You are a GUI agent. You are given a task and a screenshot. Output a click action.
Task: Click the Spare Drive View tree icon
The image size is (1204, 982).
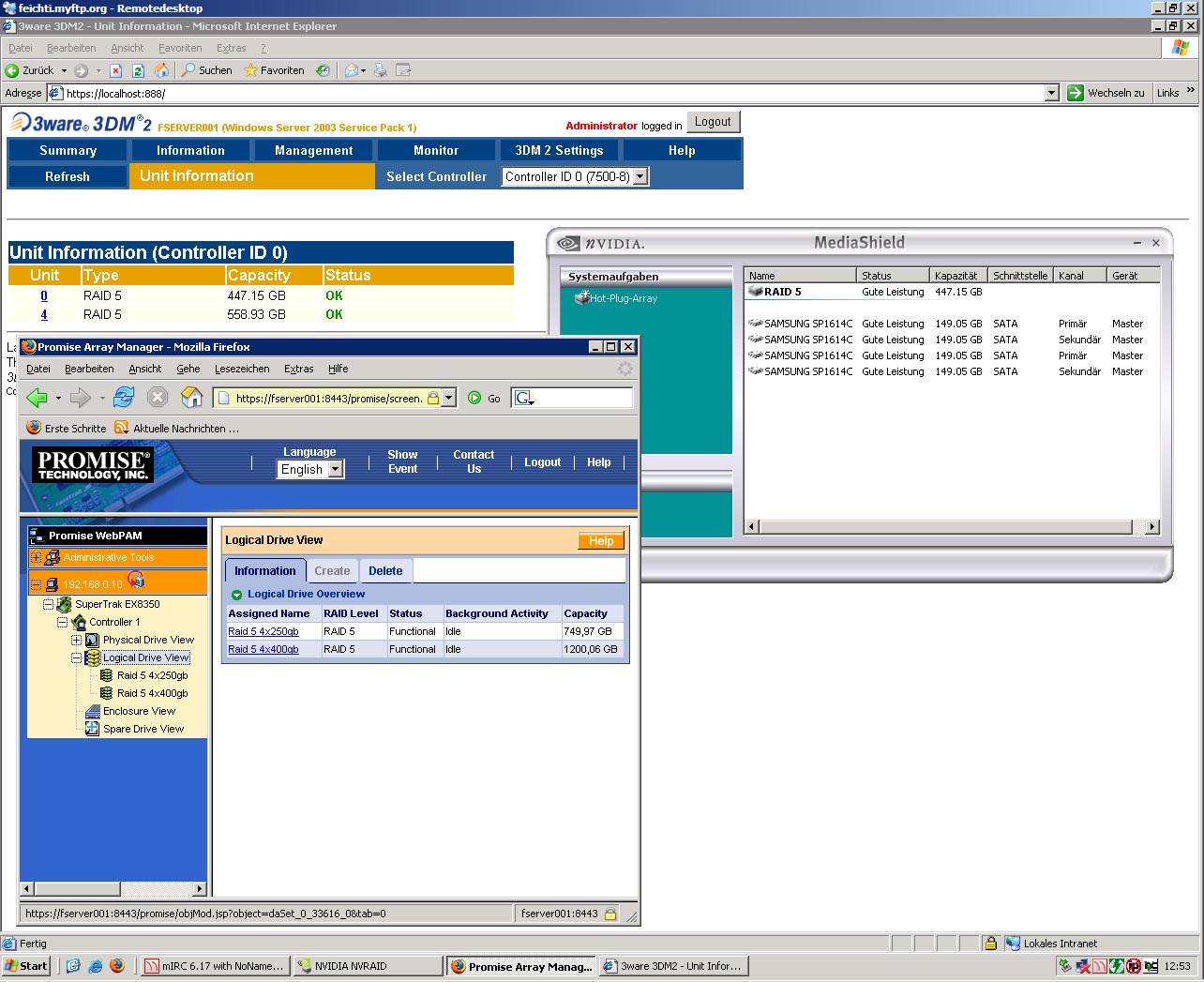(92, 729)
